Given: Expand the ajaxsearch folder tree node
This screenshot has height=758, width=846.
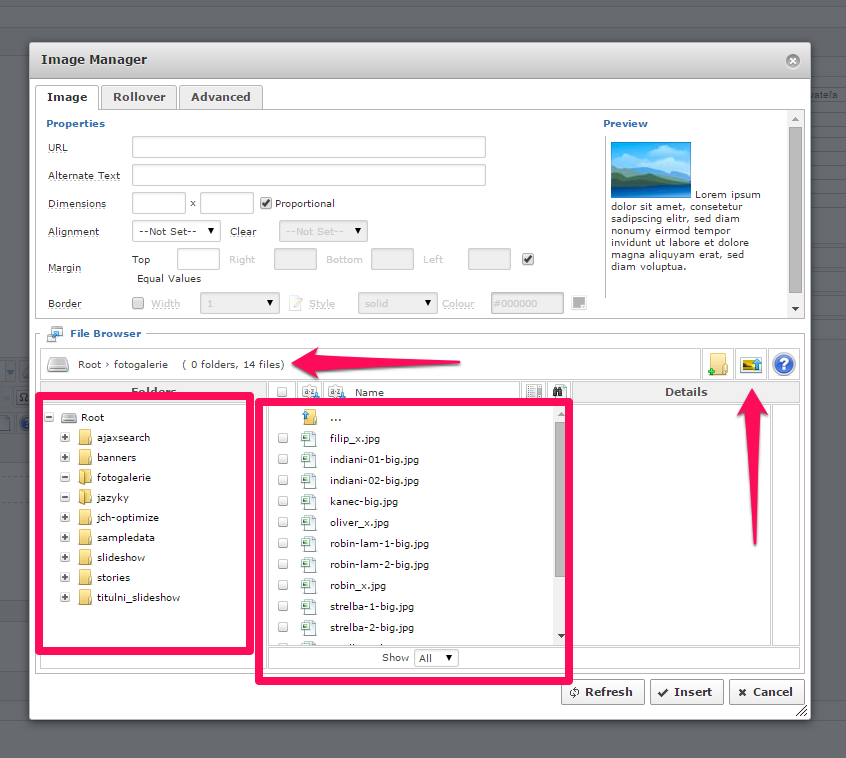Looking at the screenshot, I should click(x=65, y=438).
